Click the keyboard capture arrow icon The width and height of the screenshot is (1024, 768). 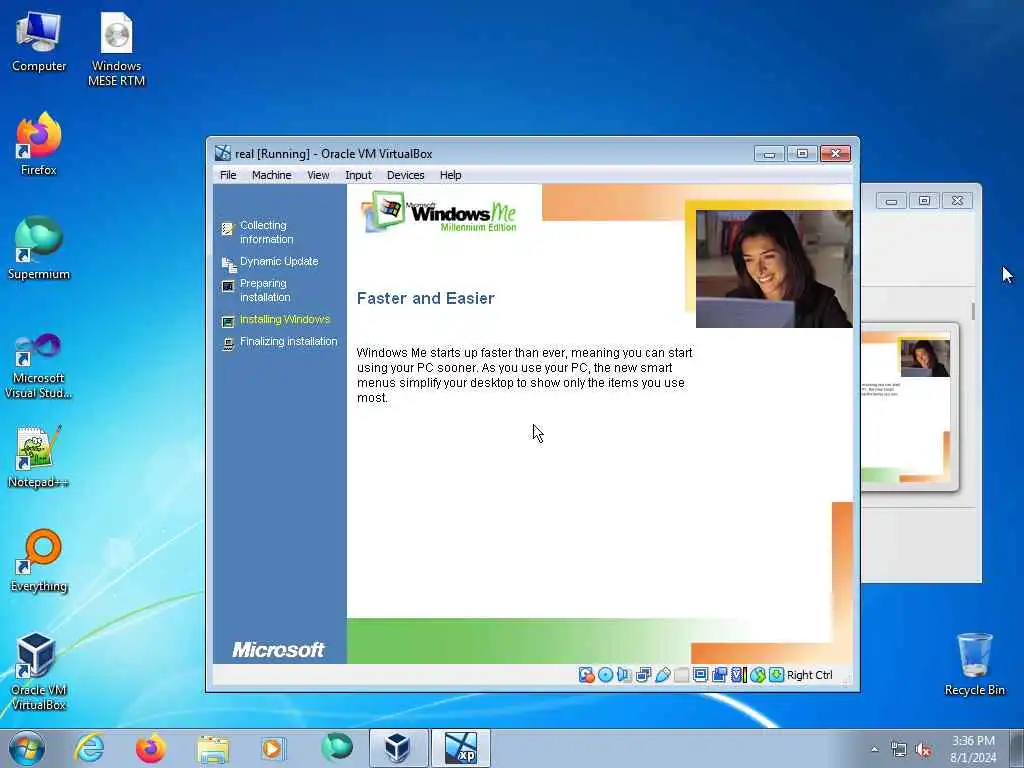(776, 675)
